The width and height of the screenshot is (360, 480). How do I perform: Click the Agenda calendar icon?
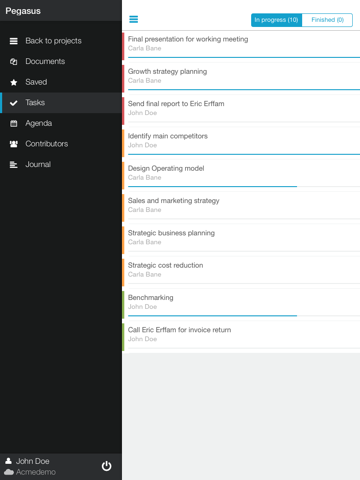coord(14,124)
